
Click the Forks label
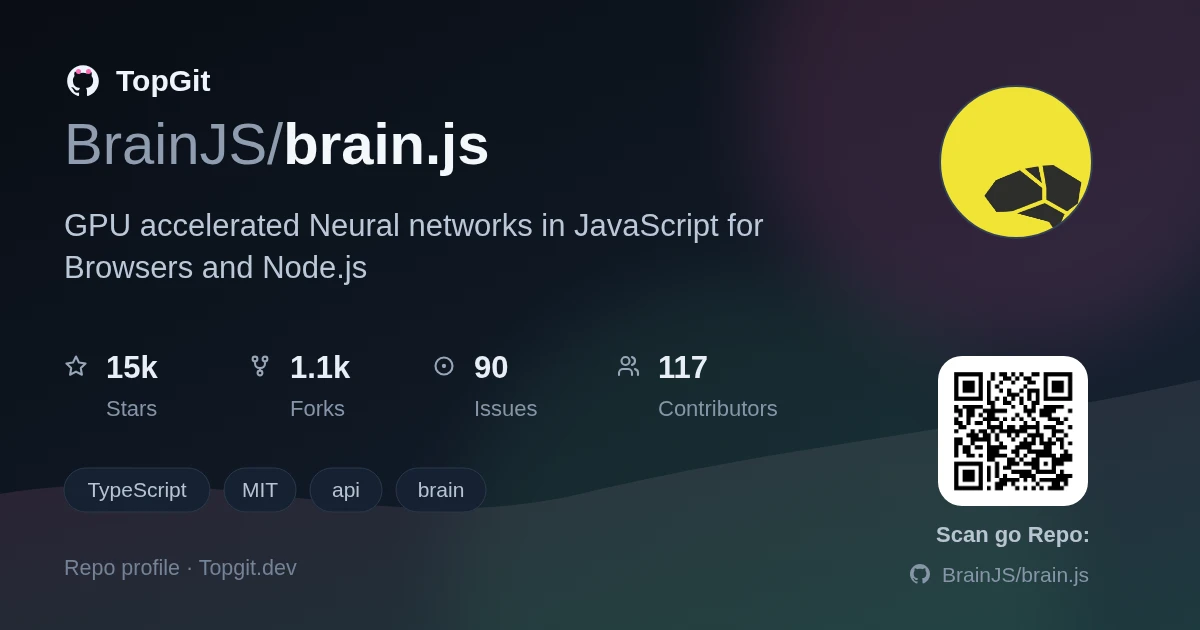pos(317,408)
